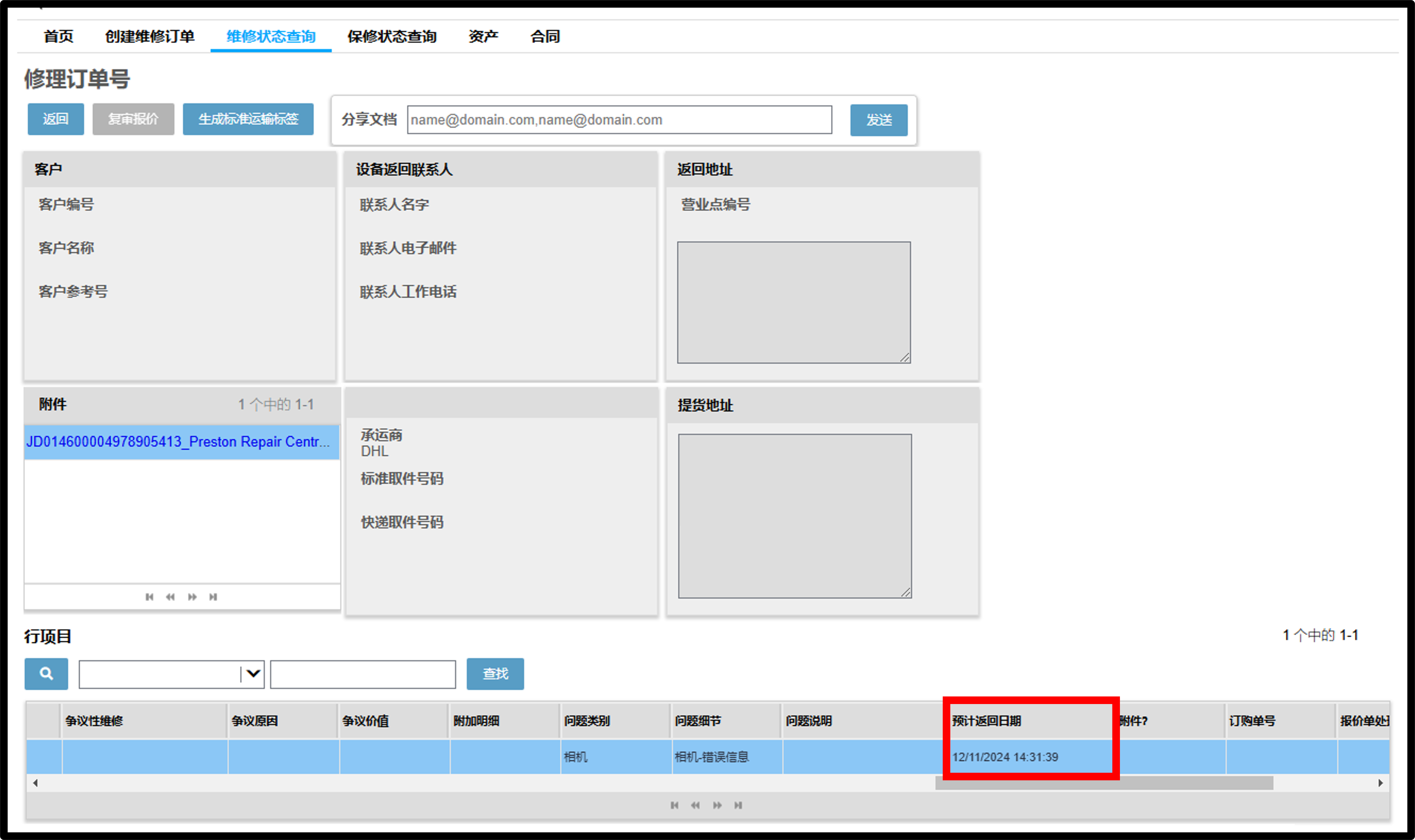Open the 首页 tab
Screen dimensions: 1415x840
point(59,36)
